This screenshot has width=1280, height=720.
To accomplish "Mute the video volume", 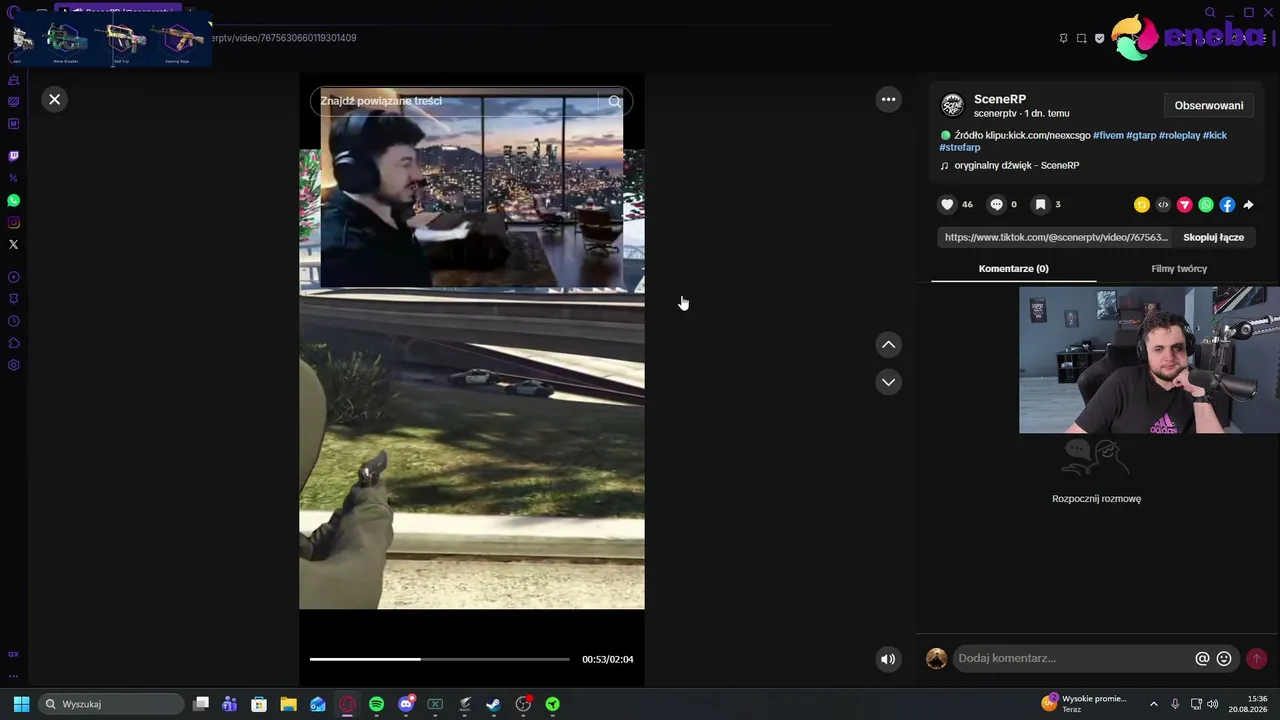I will click(x=888, y=659).
